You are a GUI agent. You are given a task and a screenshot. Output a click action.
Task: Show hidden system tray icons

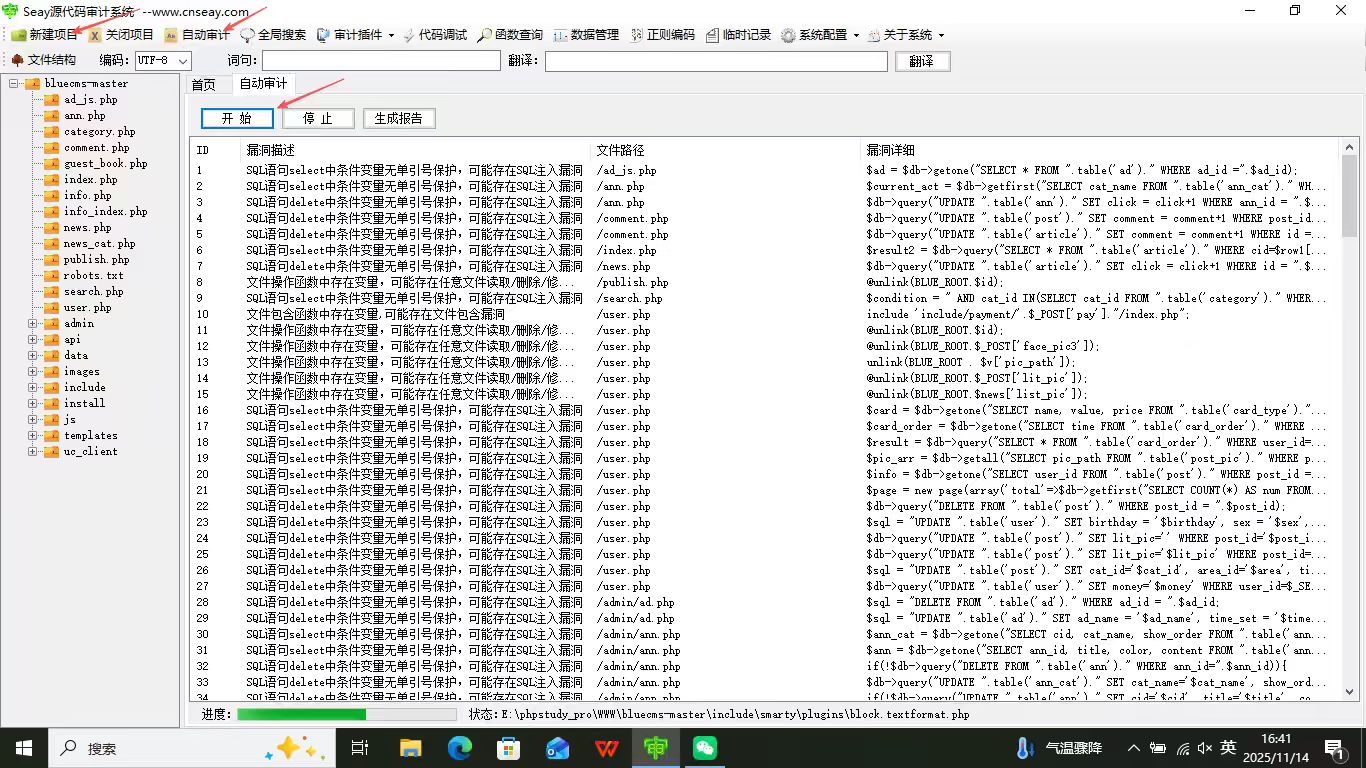coord(1133,748)
